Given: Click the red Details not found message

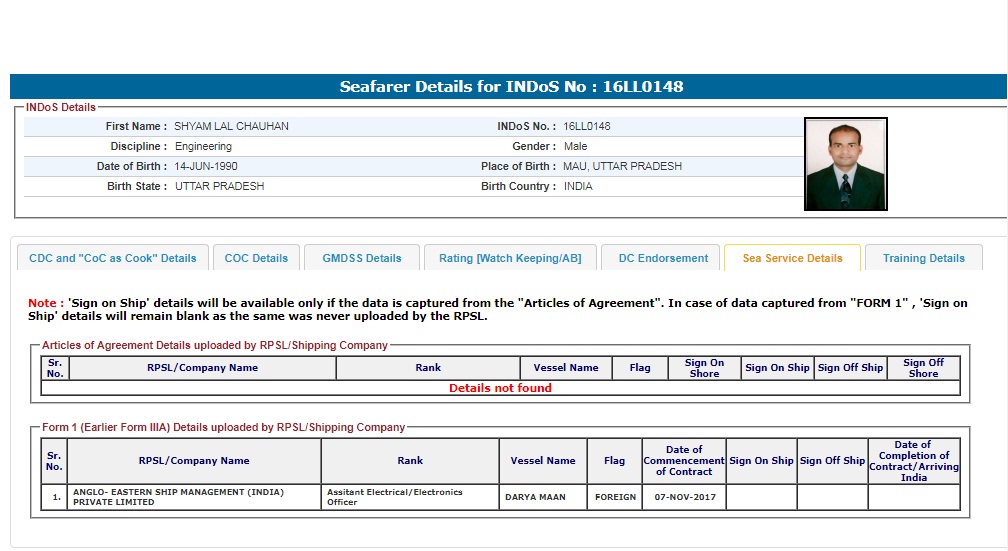Looking at the screenshot, I should [x=500, y=388].
